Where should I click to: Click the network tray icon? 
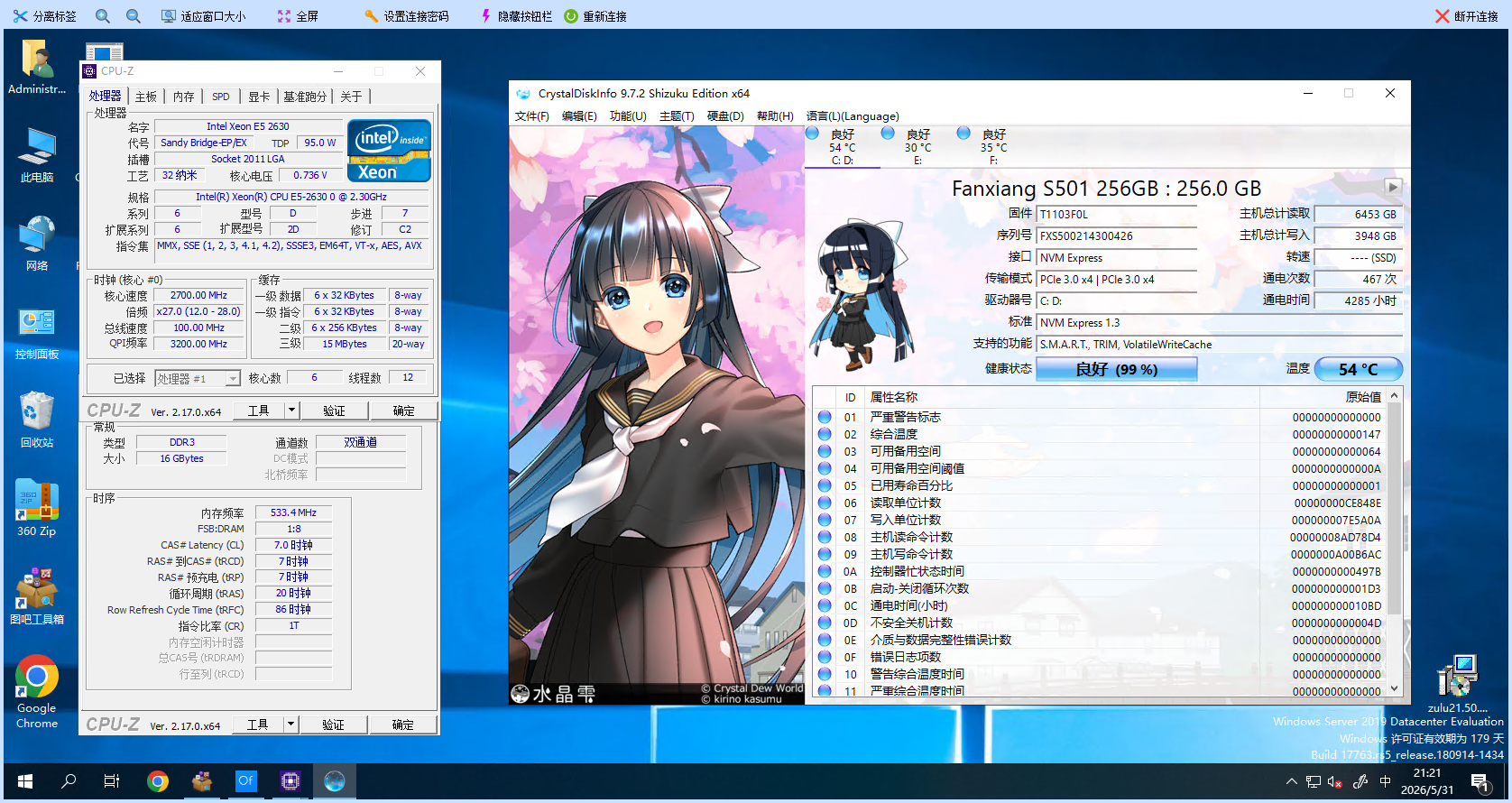[1314, 782]
